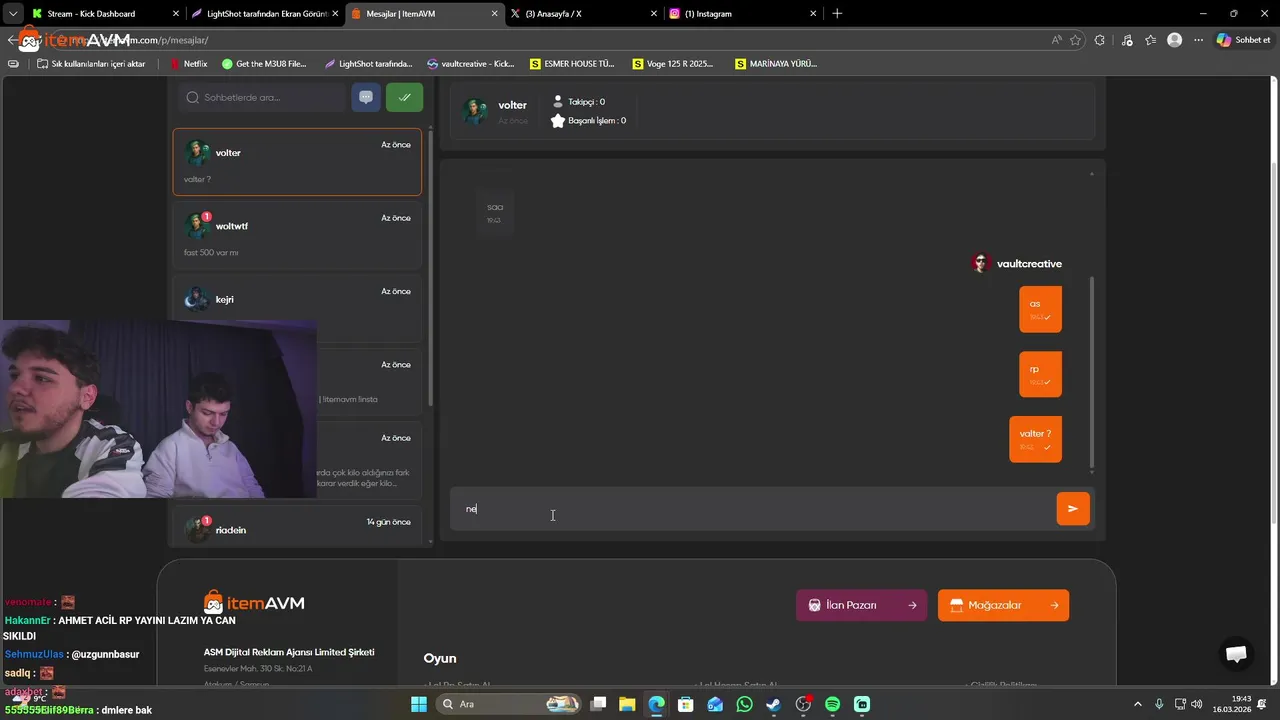Viewport: 1280px width, 720px height.
Task: Open the woltwtf conversation row
Action: 297,235
